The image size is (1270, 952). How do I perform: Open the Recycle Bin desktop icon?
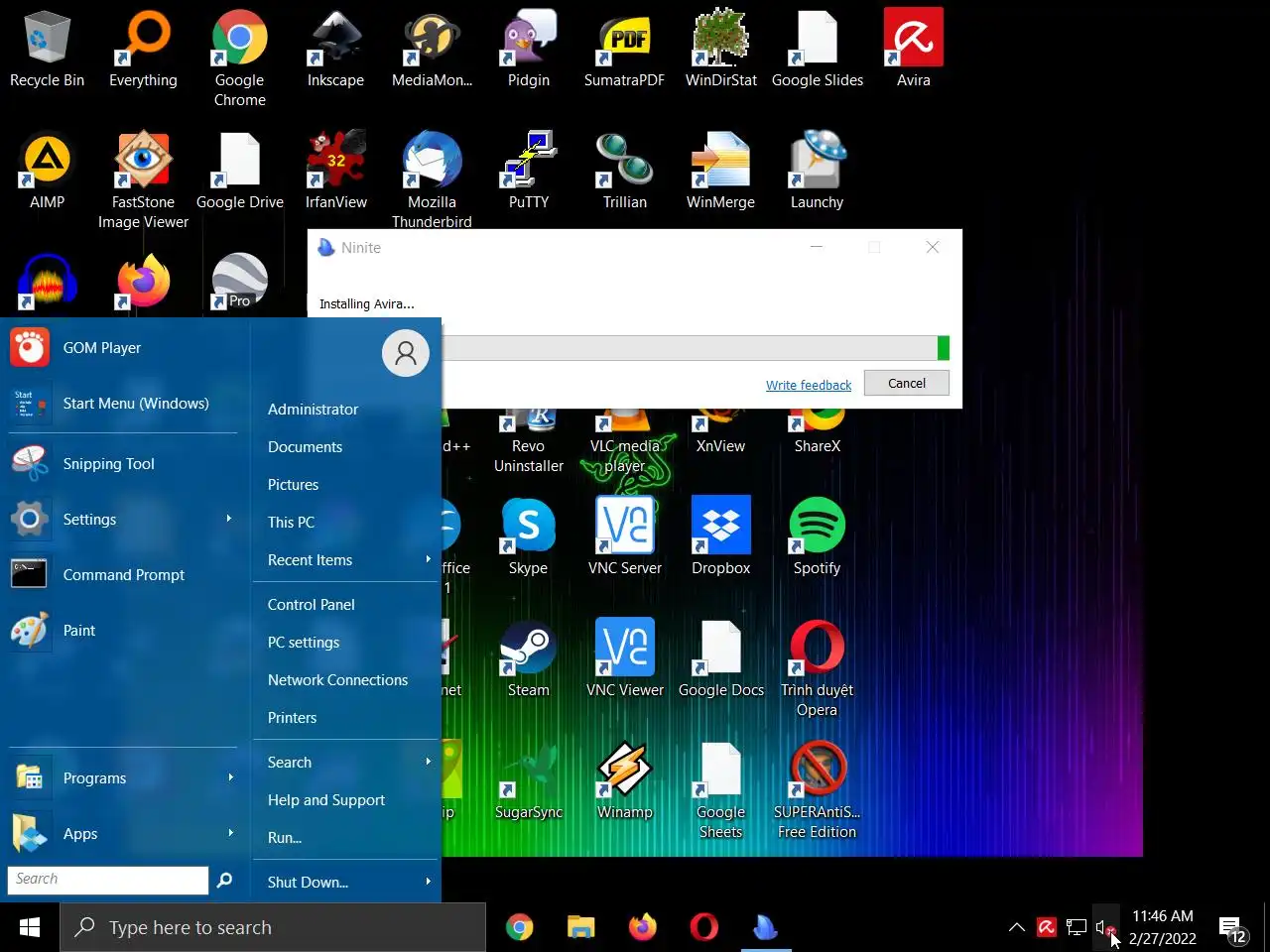47,50
